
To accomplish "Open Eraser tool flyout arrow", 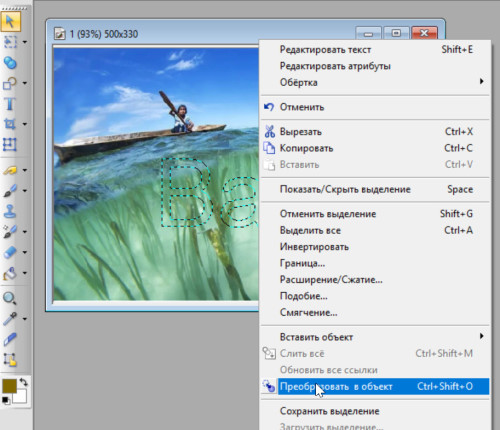I will point(25,253).
